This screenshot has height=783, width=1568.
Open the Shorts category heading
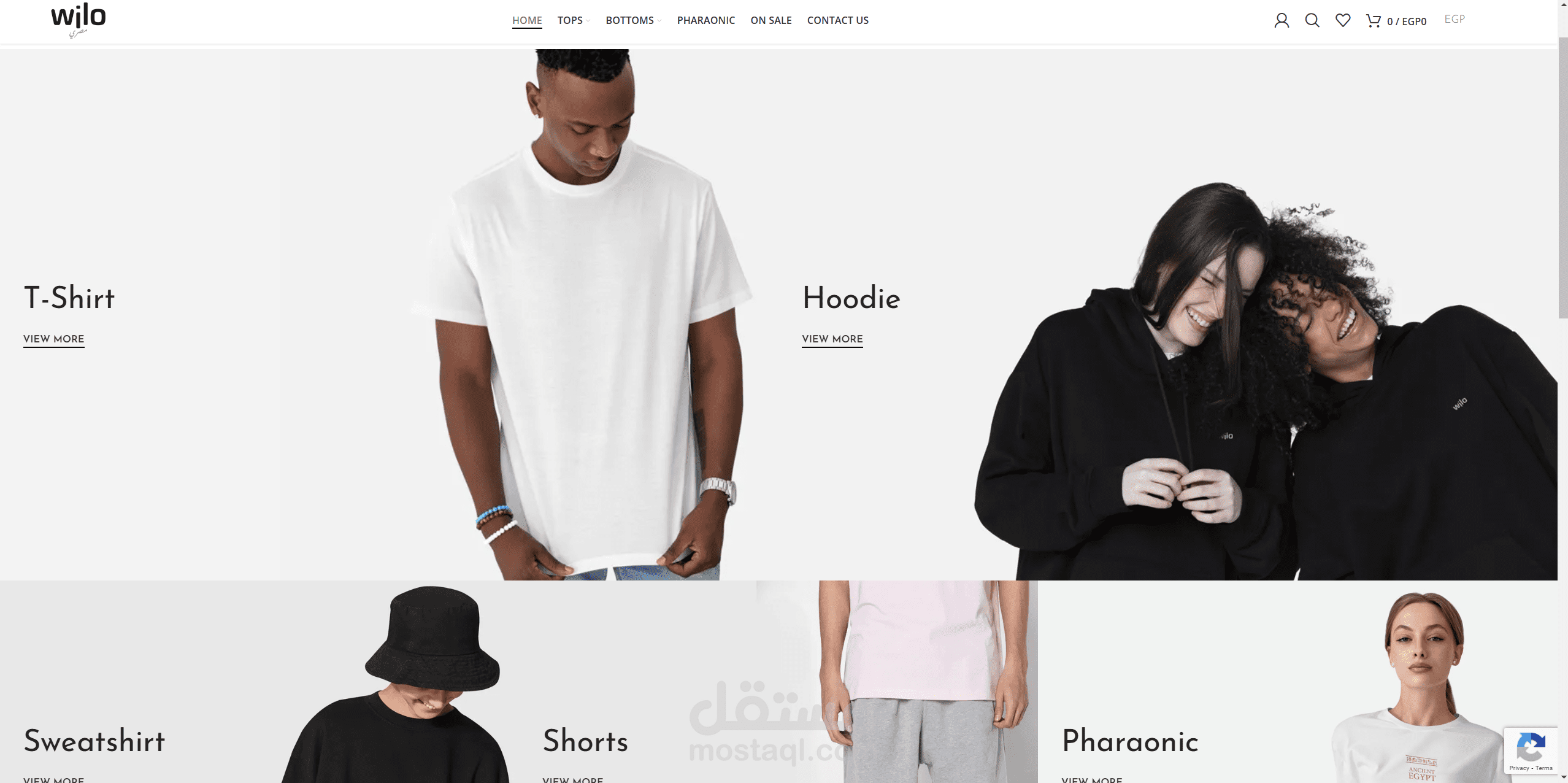[x=585, y=741]
